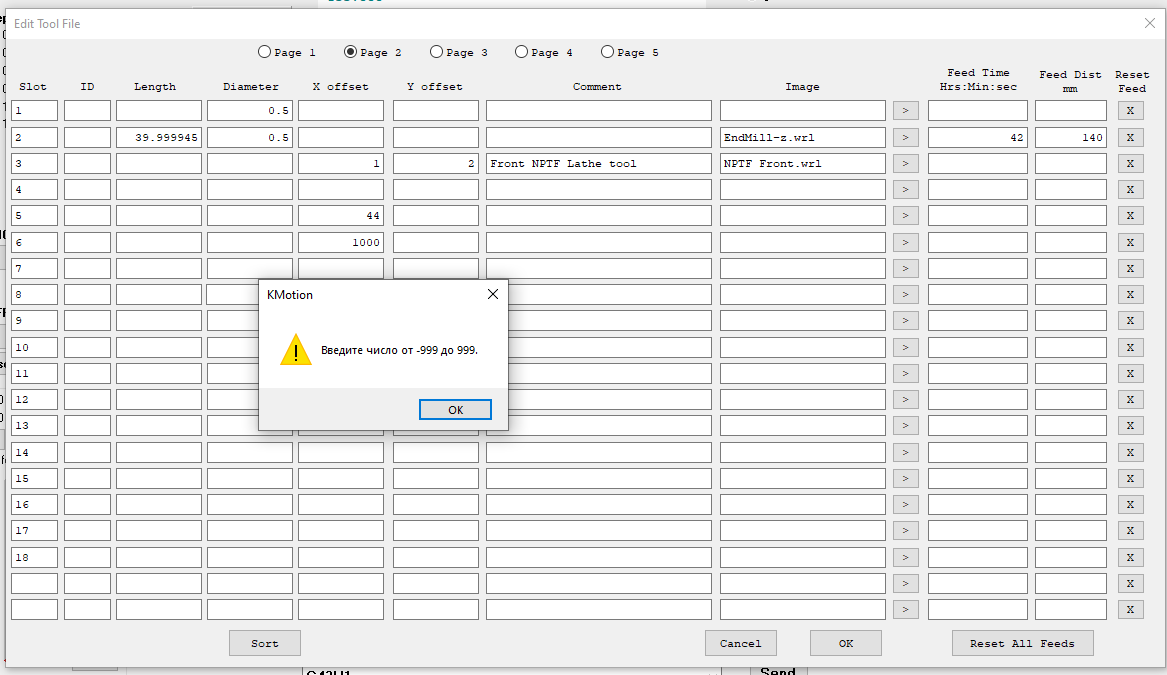This screenshot has height=675, width=1167.
Task: Click the Comment field containing Front NPTF Lathe tool
Action: 598,163
